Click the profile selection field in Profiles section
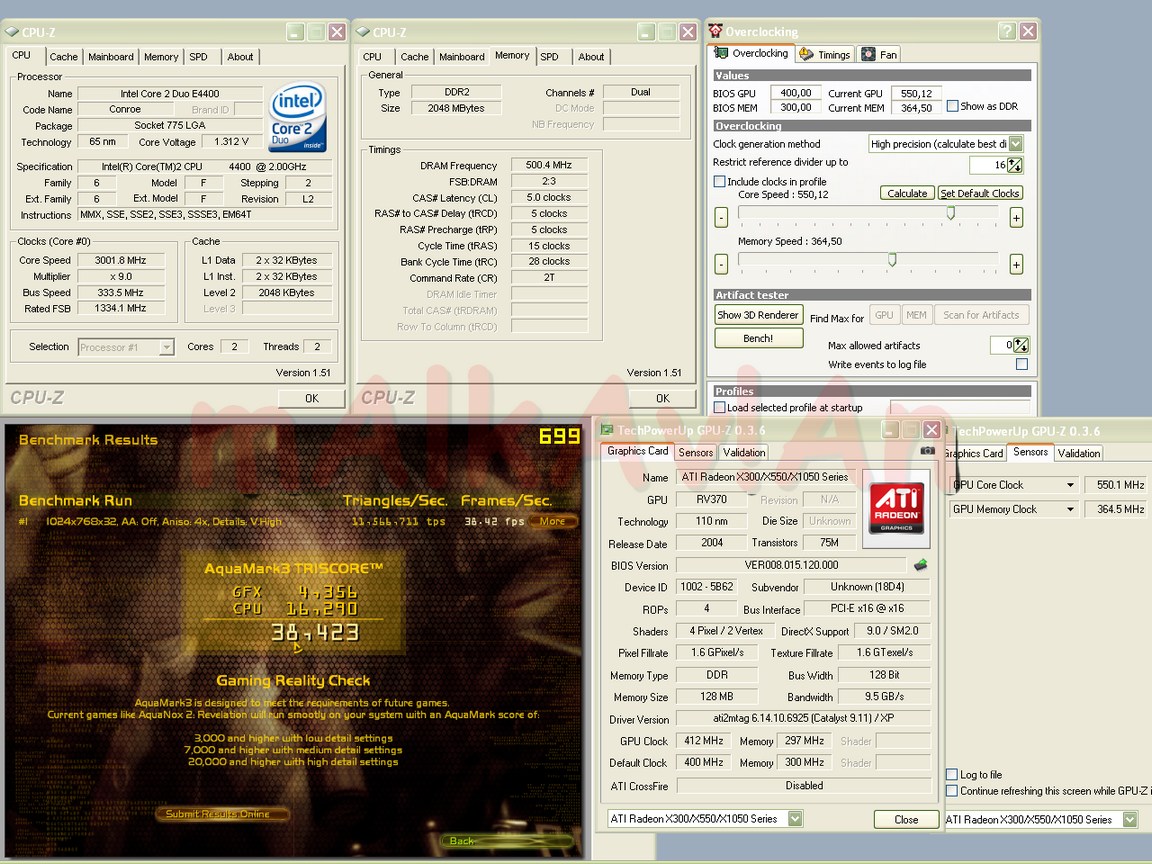1152x864 pixels. click(960, 407)
